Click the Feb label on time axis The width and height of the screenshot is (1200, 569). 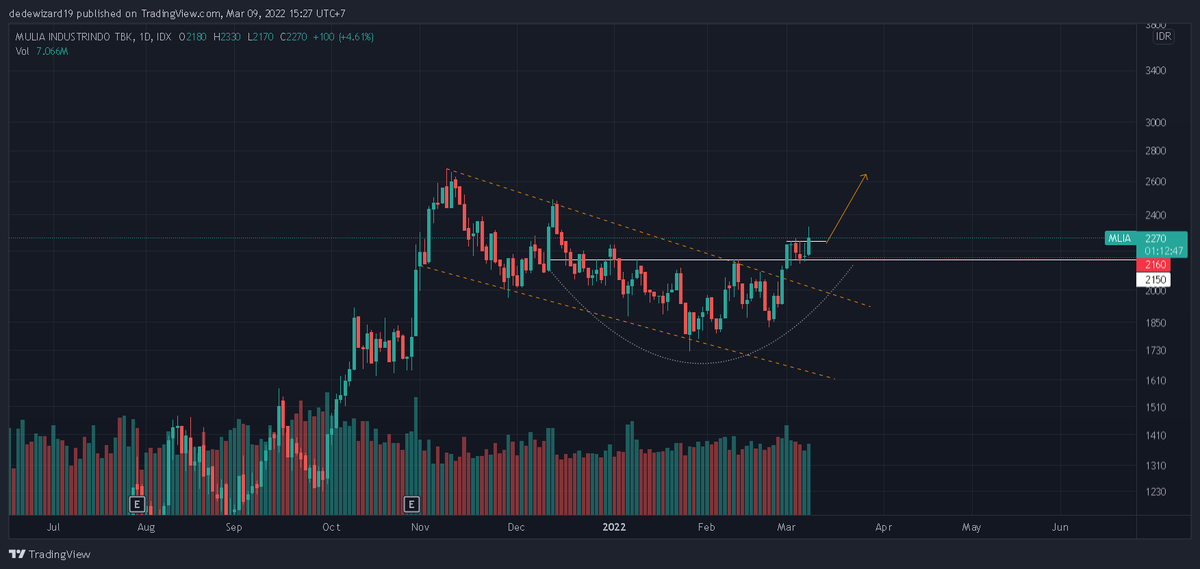click(x=705, y=526)
